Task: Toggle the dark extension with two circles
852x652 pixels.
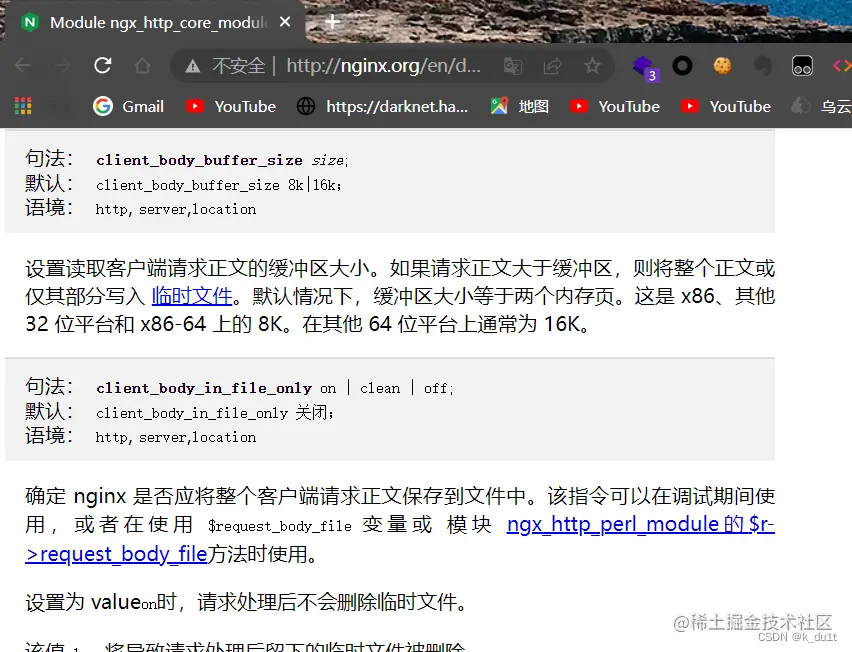Action: tap(803, 66)
